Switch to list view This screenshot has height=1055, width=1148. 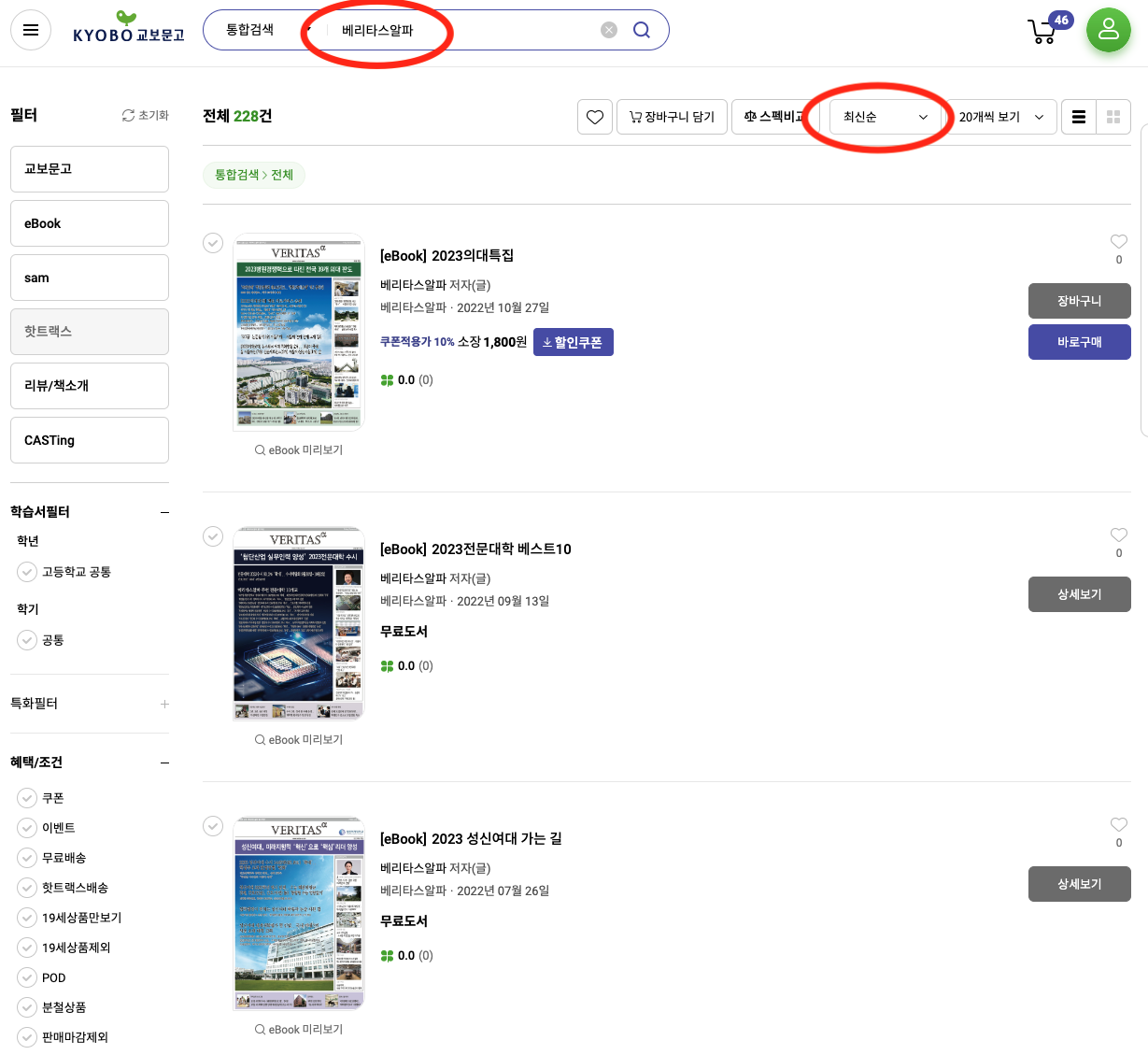point(1079,117)
